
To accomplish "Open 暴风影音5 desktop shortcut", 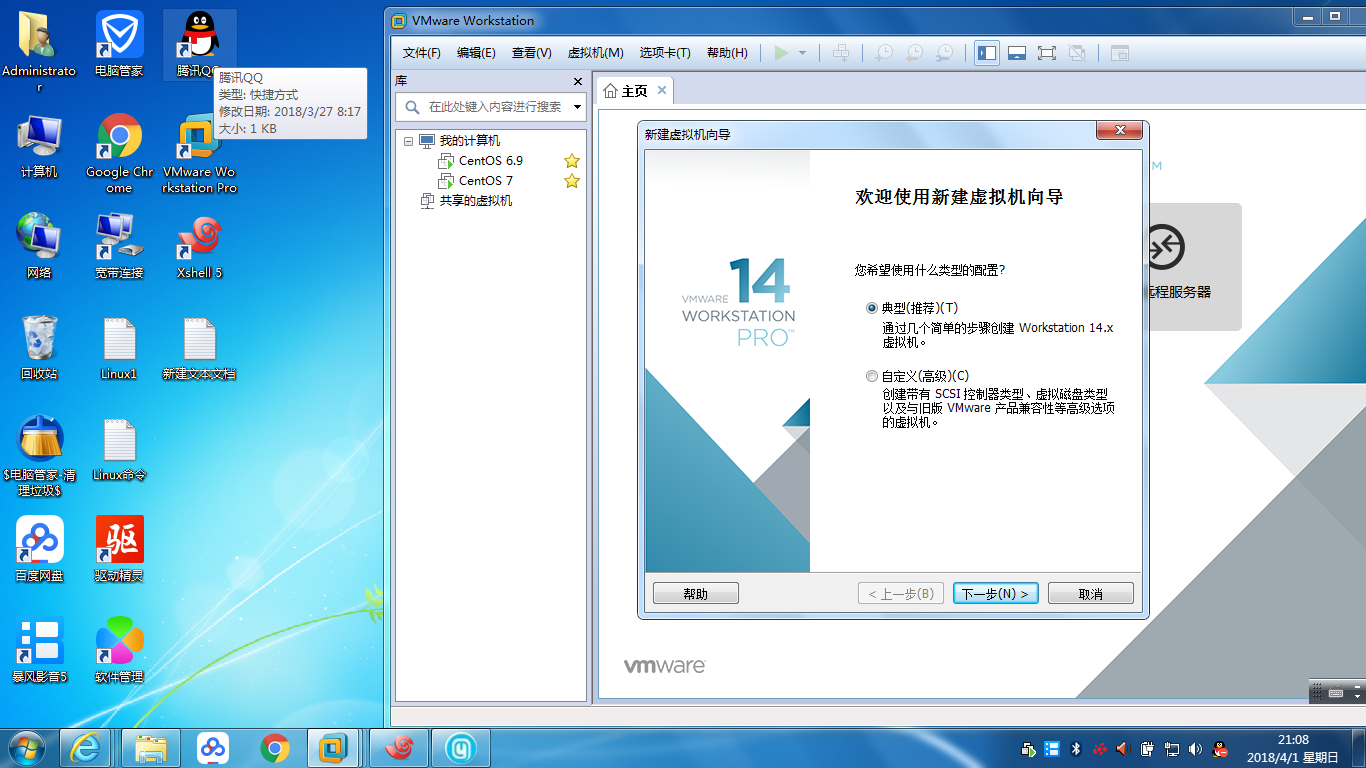I will point(39,650).
